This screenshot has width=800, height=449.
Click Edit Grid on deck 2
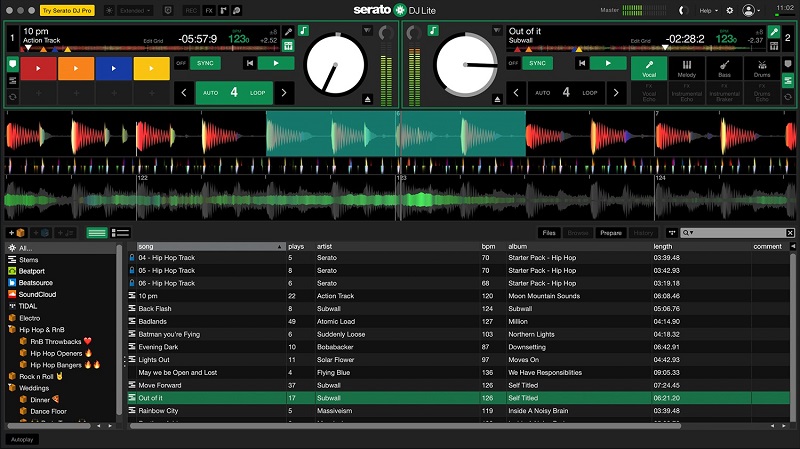pos(641,41)
